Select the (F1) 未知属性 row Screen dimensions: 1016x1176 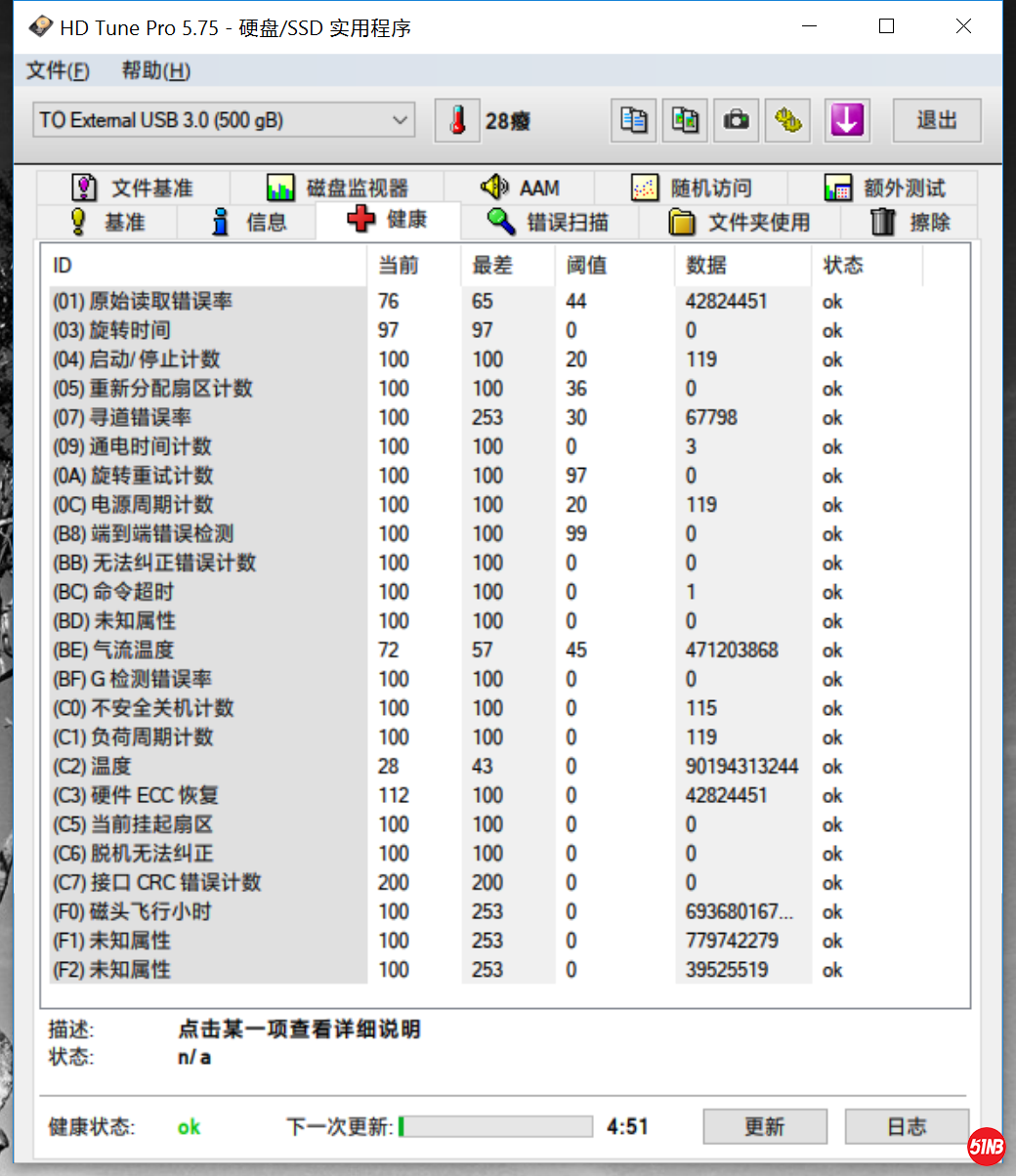tap(486, 941)
